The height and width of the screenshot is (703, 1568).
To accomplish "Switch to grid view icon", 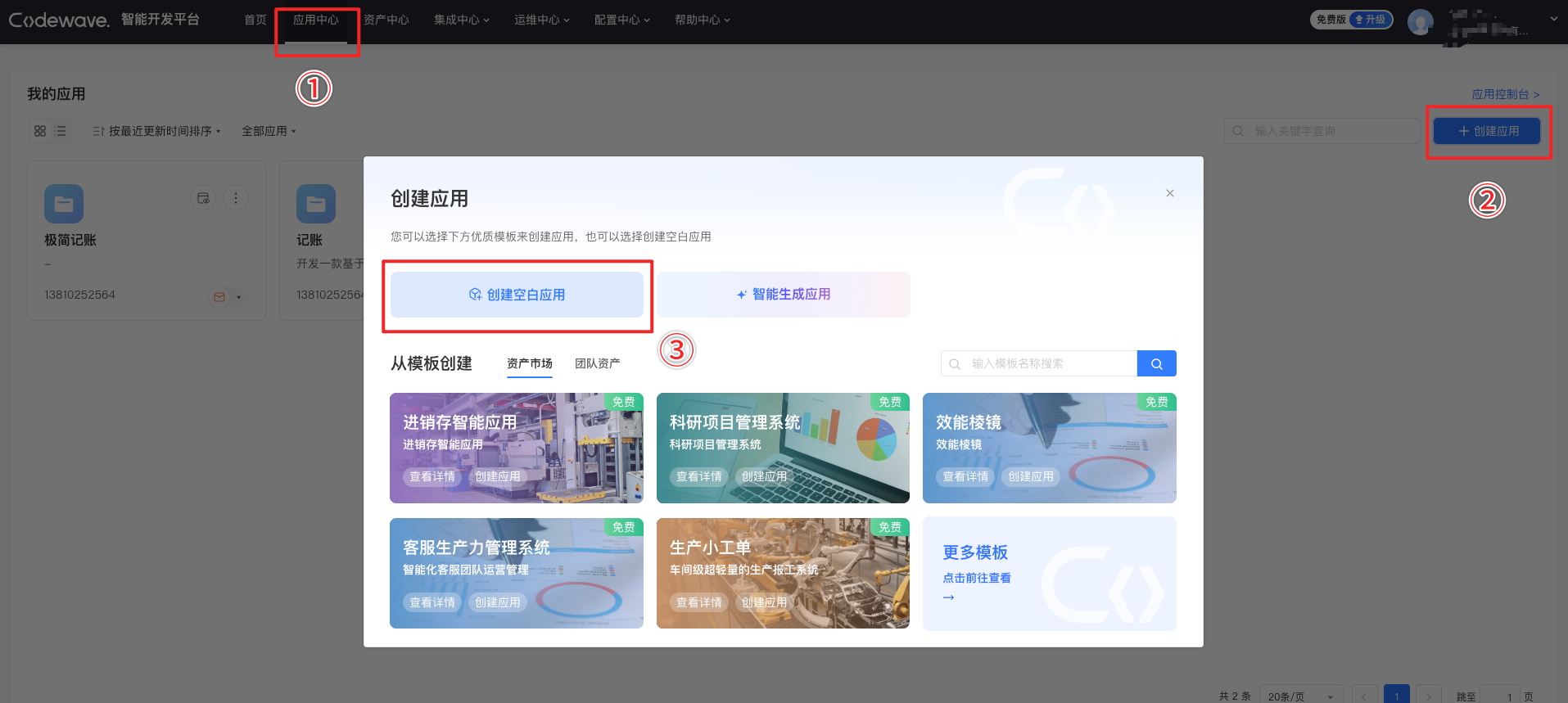I will tap(40, 131).
